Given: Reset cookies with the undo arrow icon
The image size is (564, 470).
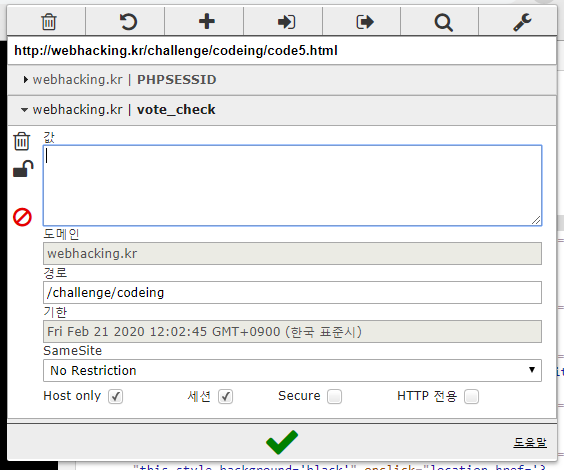Looking at the screenshot, I should click(128, 22).
